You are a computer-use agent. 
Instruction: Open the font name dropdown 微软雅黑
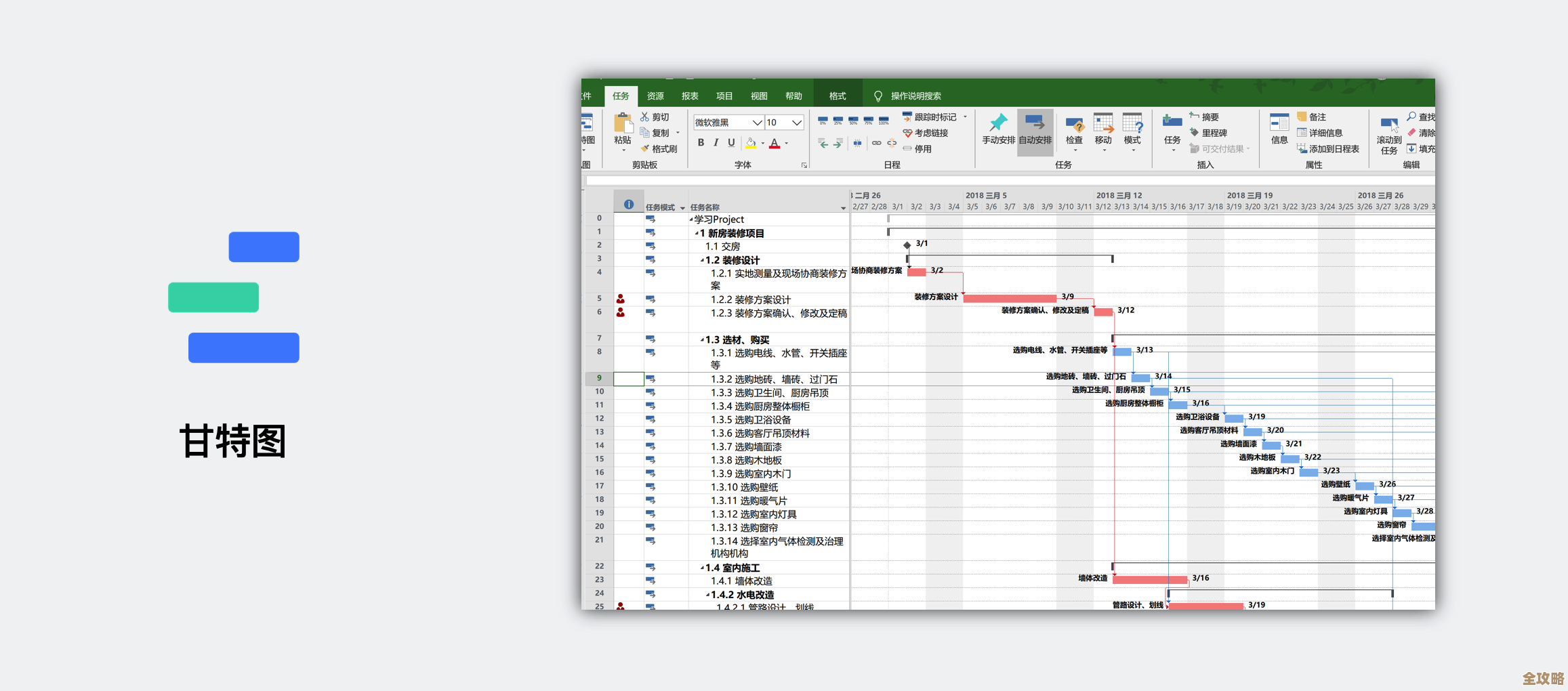(x=756, y=123)
